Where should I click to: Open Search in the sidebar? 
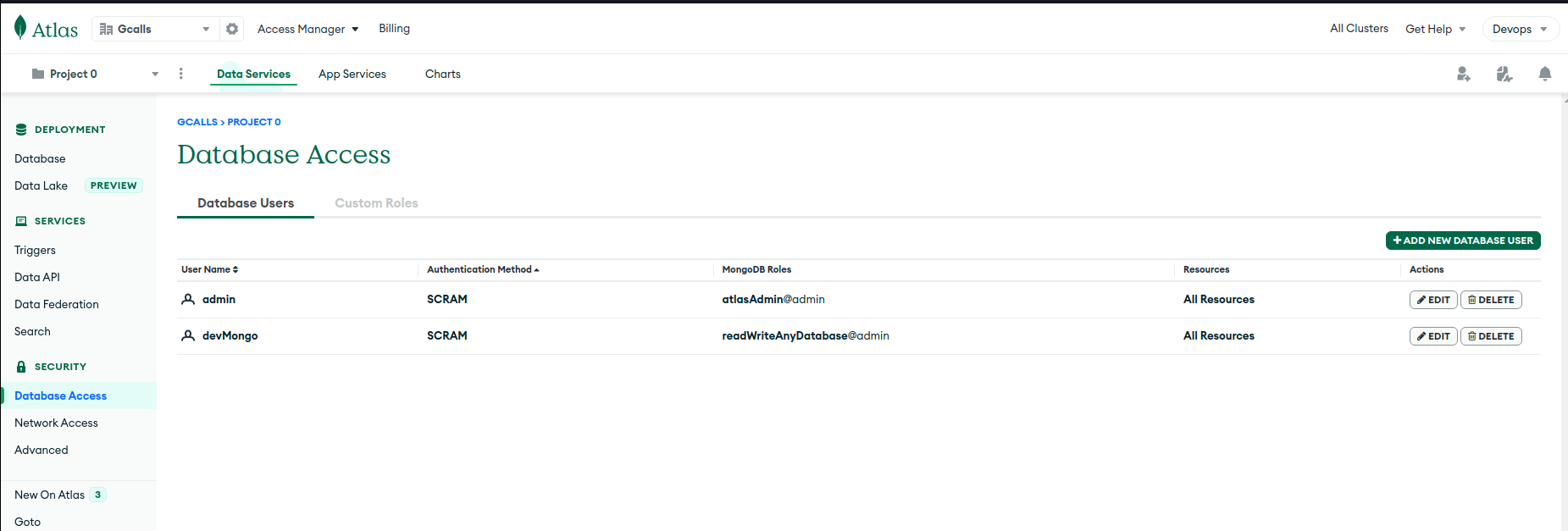click(32, 331)
